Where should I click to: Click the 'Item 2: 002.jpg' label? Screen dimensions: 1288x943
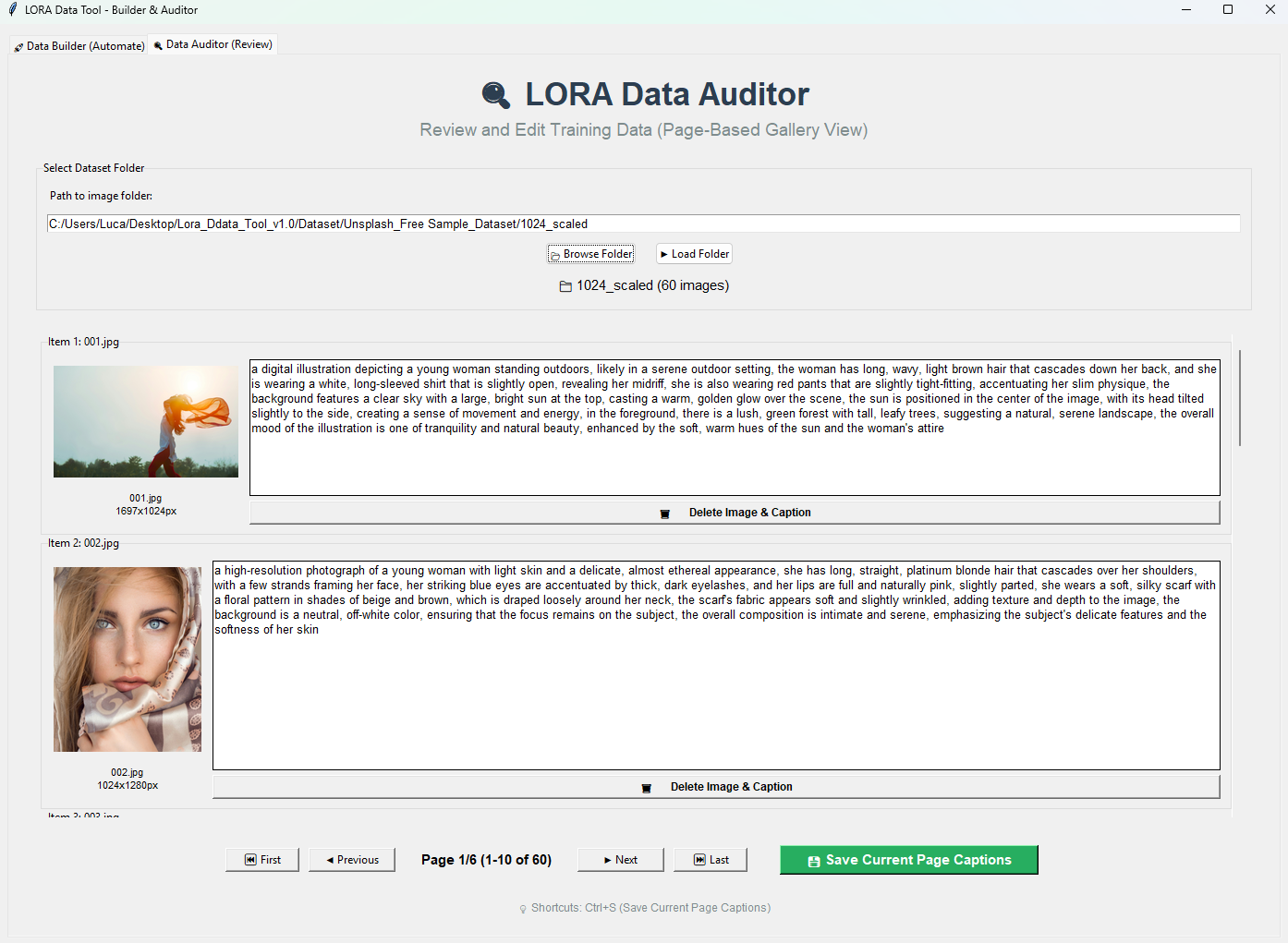pos(83,543)
